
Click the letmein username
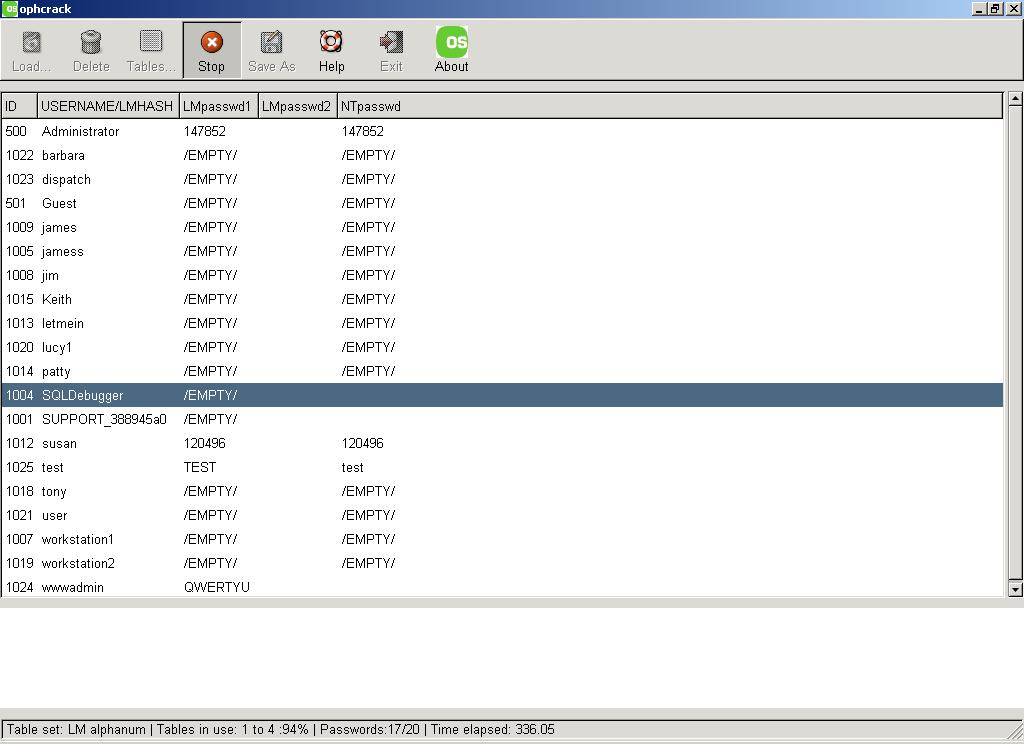click(x=63, y=323)
